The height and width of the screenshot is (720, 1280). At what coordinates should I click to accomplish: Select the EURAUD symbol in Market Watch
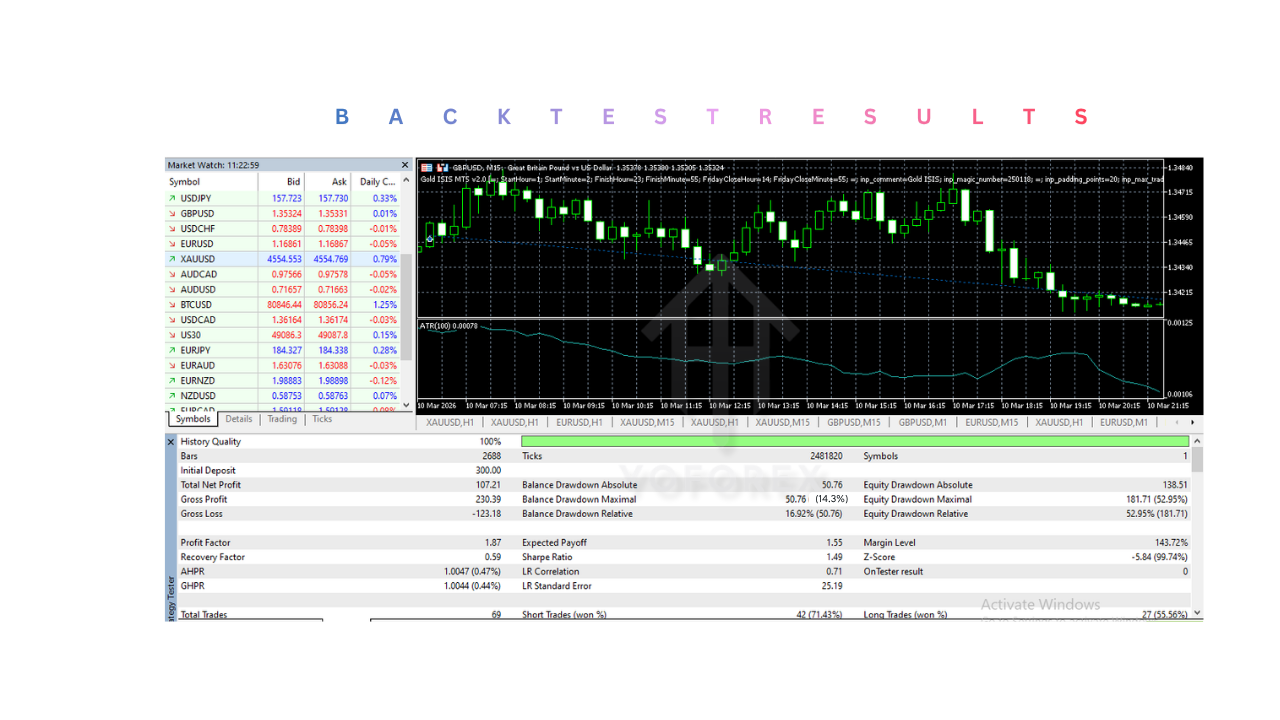pos(198,366)
